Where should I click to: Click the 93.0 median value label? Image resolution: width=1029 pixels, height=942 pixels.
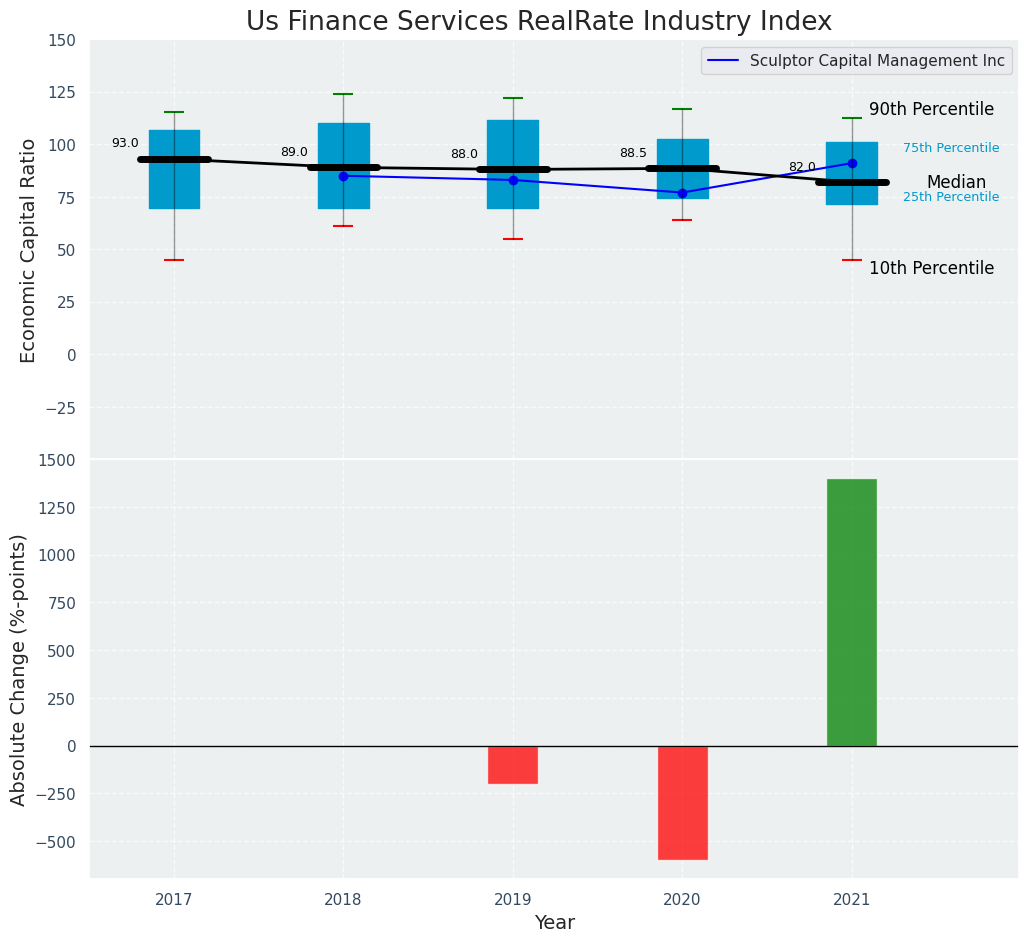point(125,144)
